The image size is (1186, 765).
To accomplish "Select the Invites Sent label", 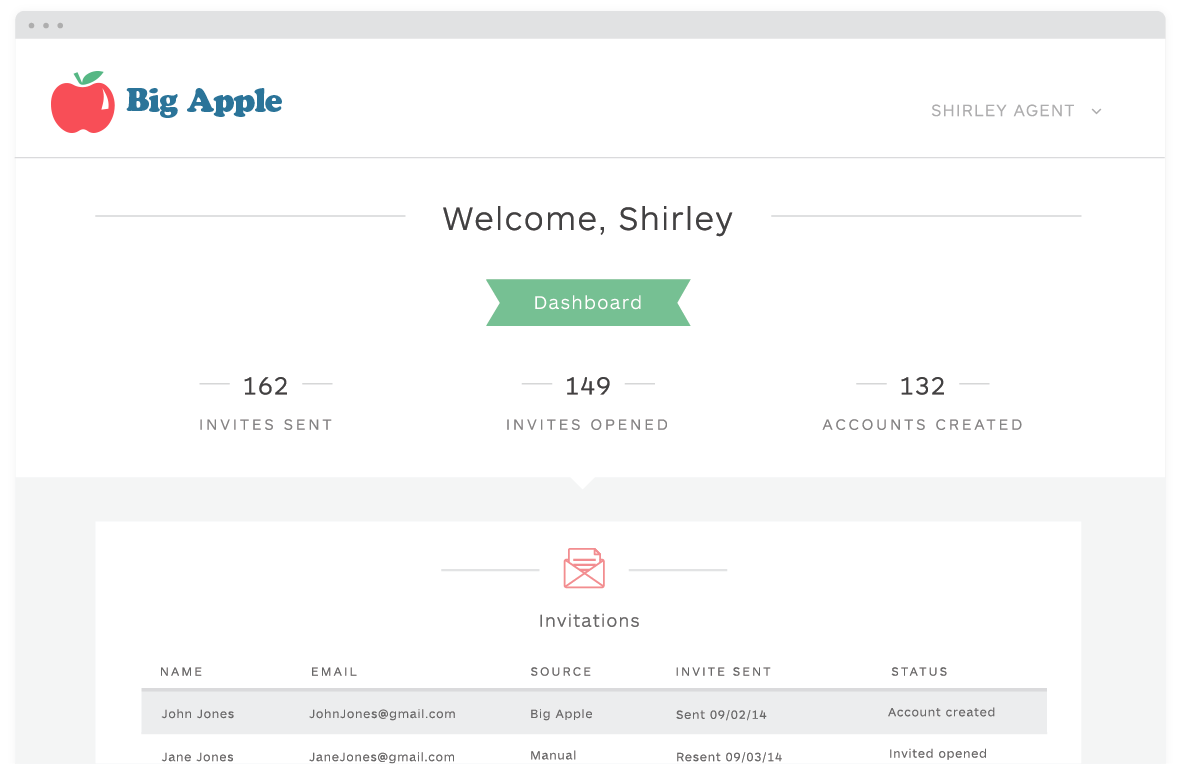I will coord(265,425).
